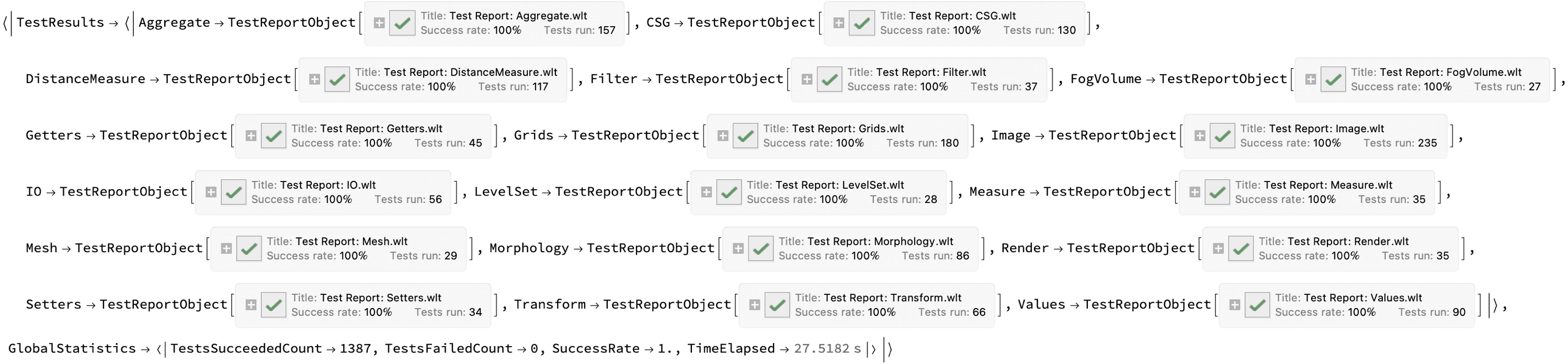Click the success checkmark for Filter.wlt report
The image size is (1568, 364).
(x=829, y=79)
